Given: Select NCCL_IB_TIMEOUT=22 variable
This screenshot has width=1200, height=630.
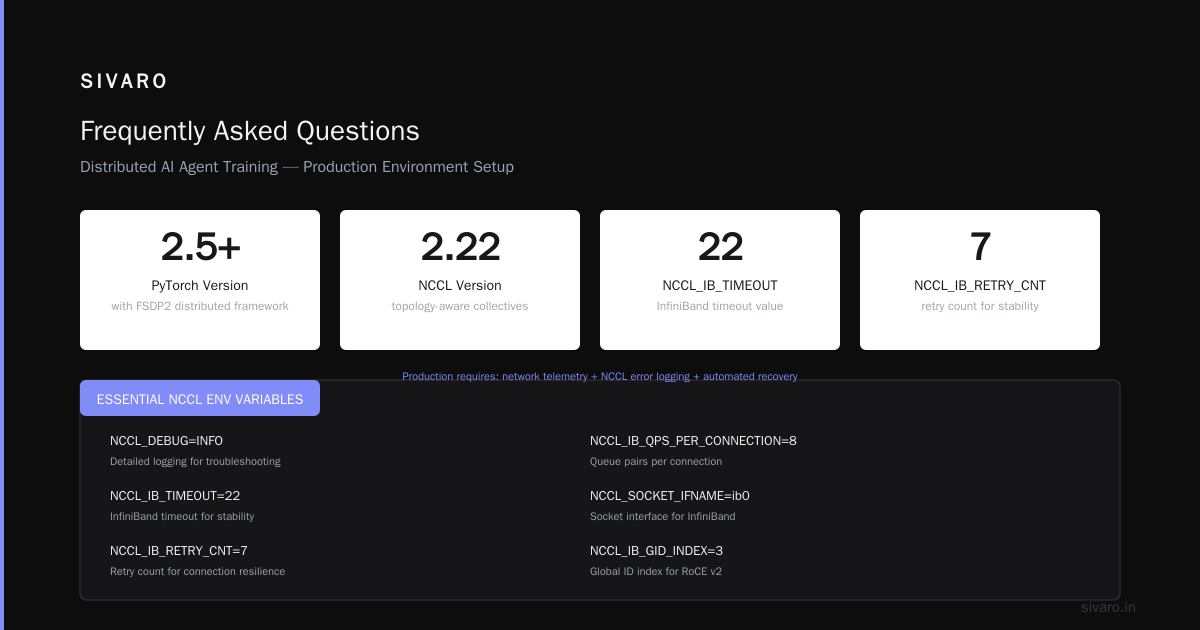Looking at the screenshot, I should pos(175,496).
